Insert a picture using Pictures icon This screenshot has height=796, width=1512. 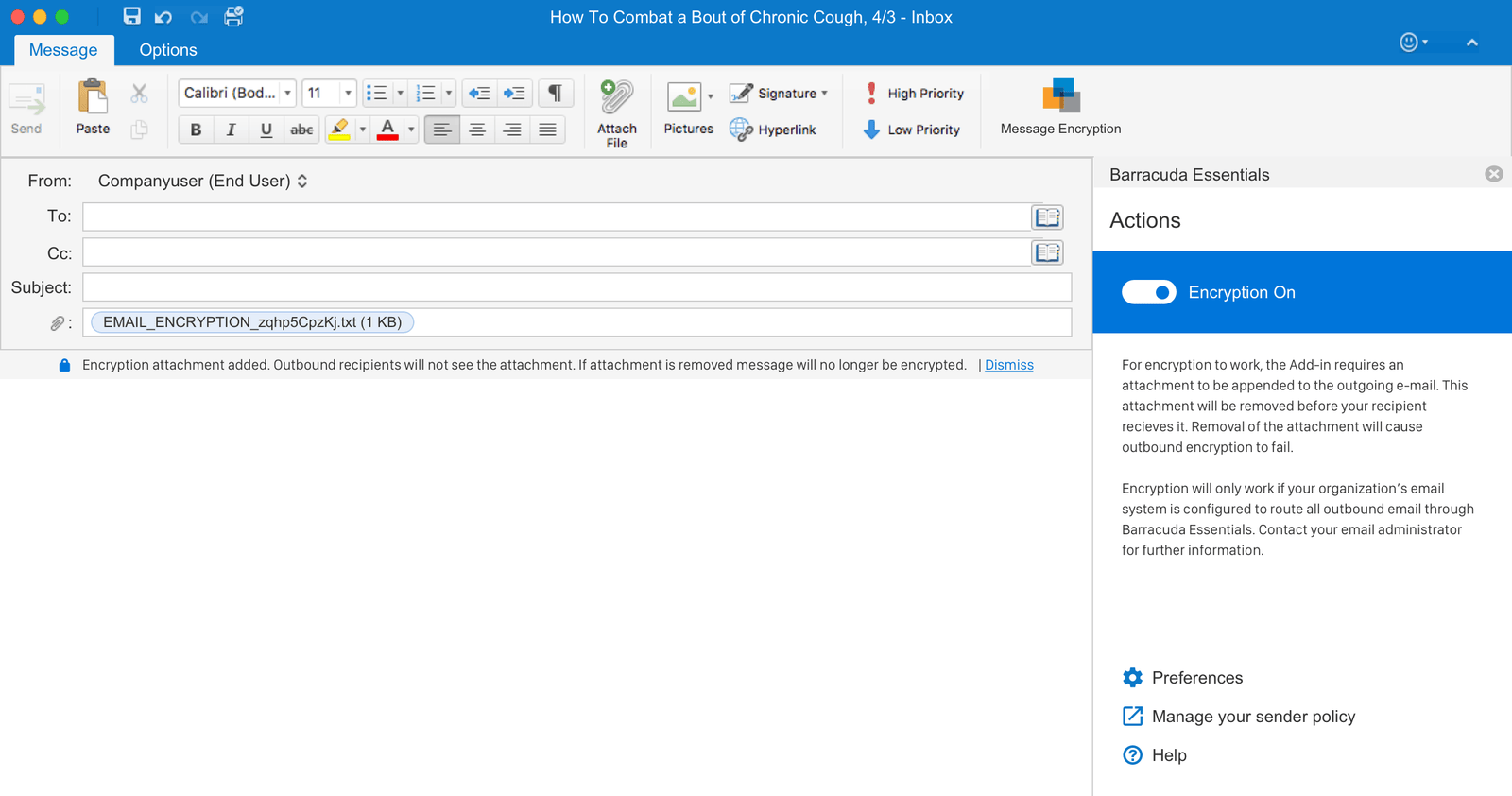click(x=683, y=97)
